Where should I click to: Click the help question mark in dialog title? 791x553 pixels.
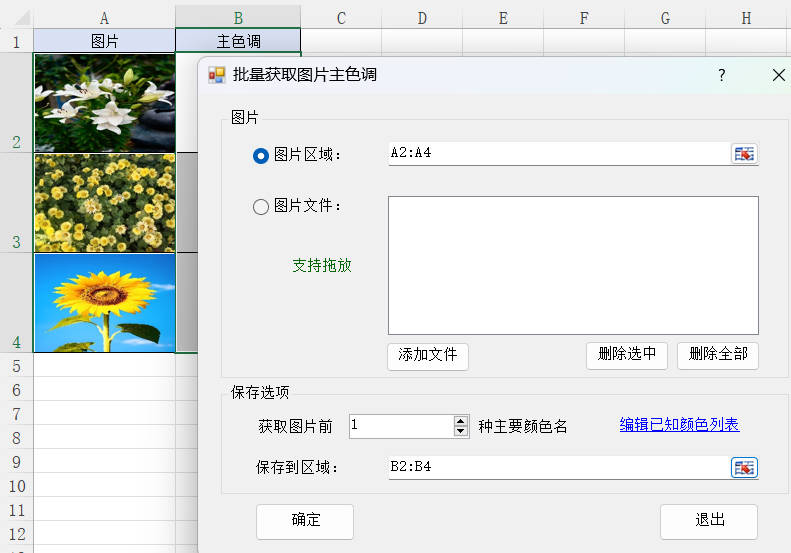tap(722, 75)
